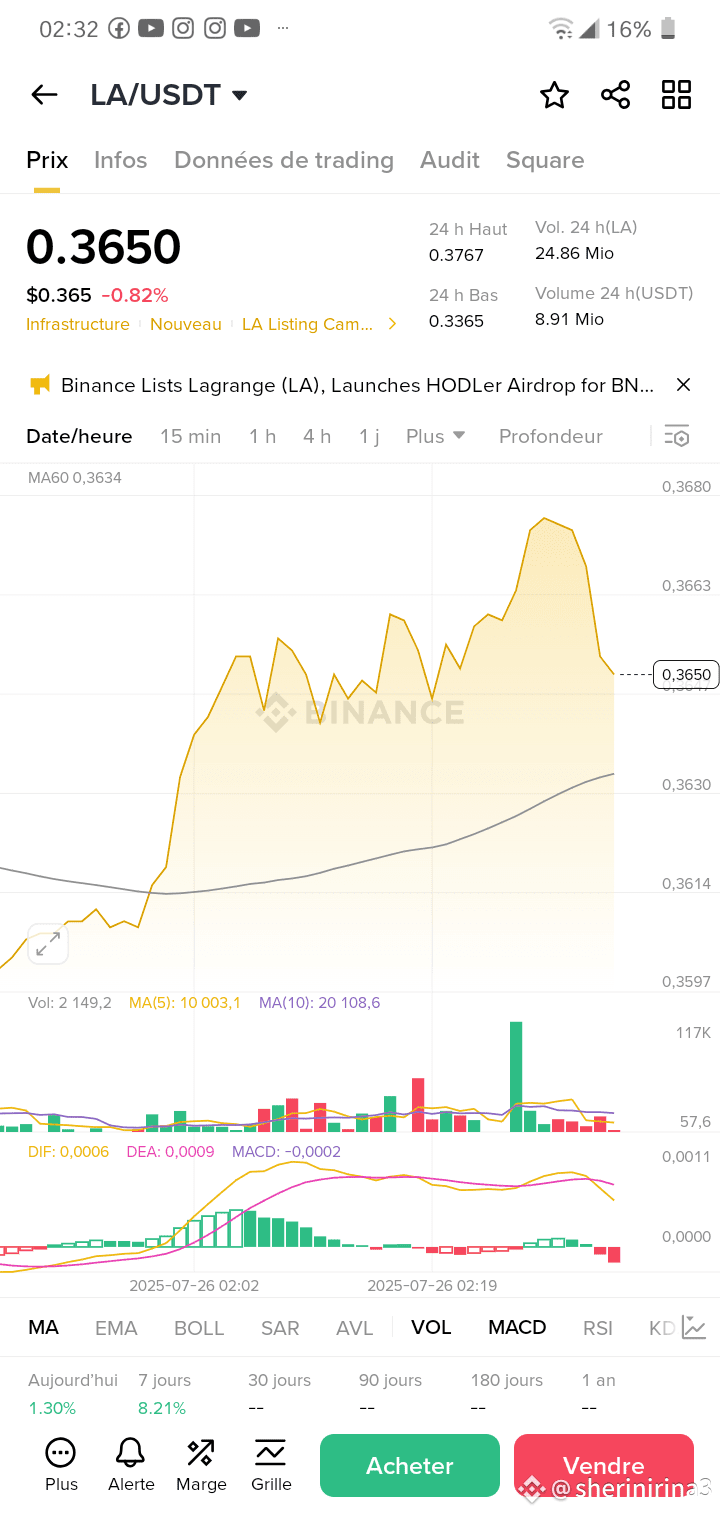
Task: Set a price alert with Alerte bell
Action: pos(131,1465)
